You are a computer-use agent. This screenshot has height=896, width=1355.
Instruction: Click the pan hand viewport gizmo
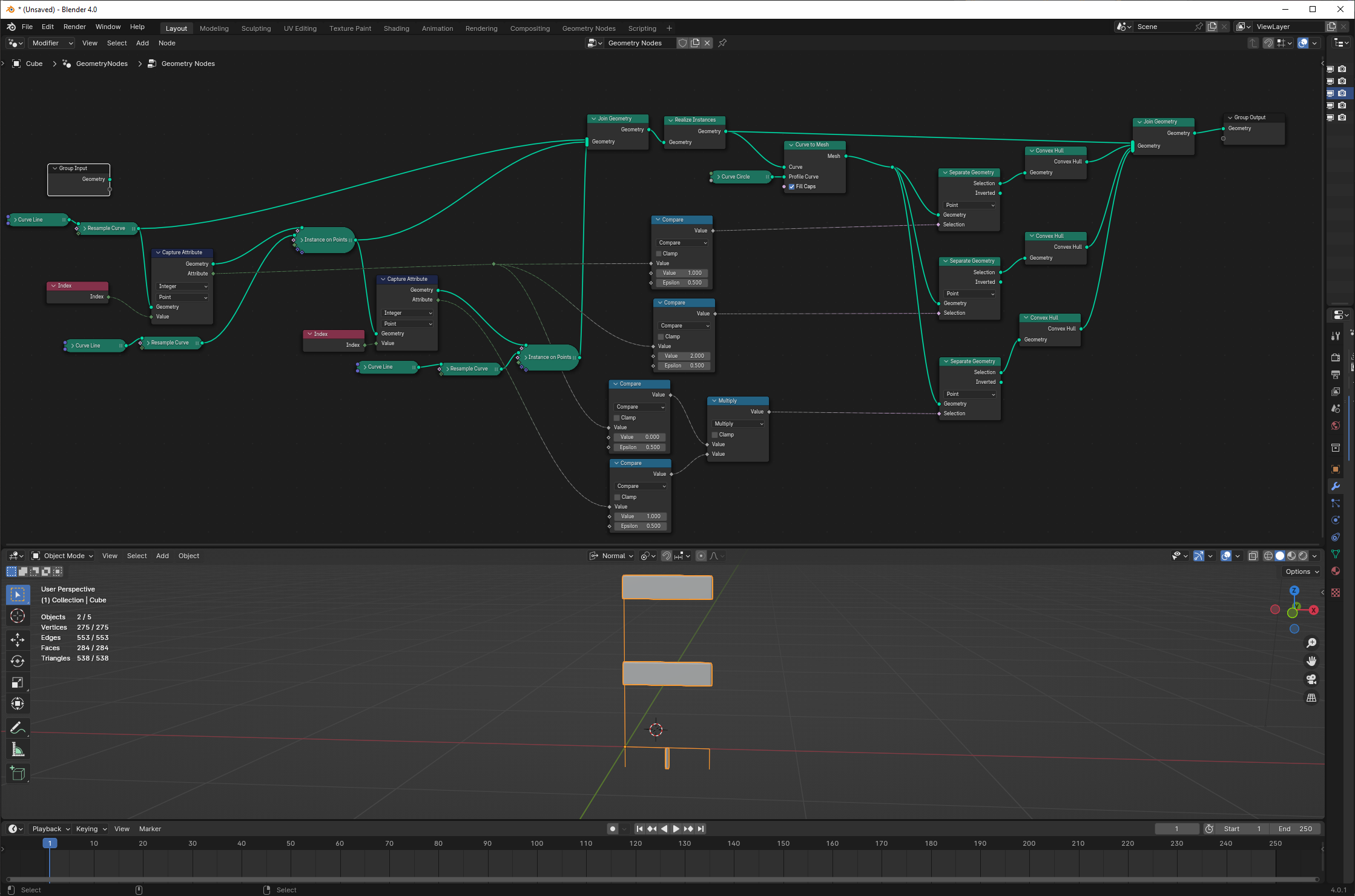pyautogui.click(x=1311, y=661)
